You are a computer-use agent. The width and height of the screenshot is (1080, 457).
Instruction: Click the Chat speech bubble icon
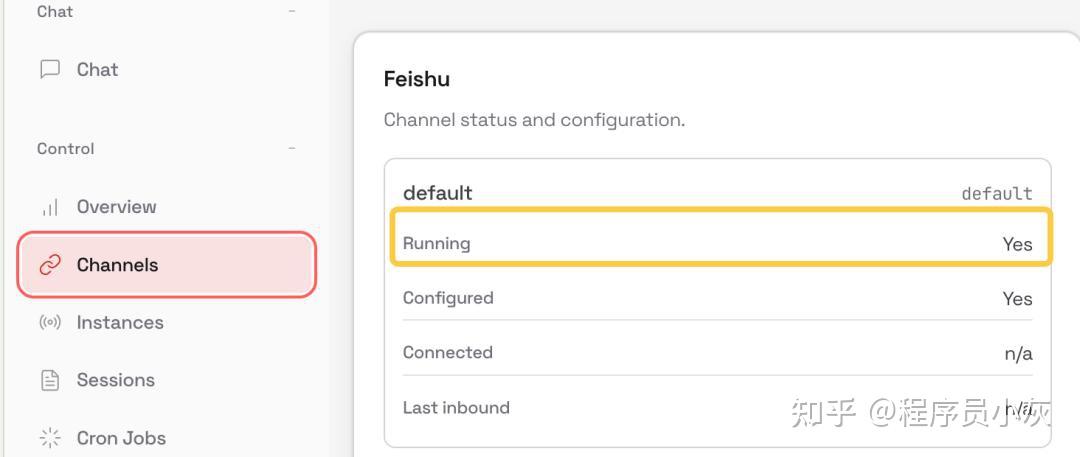tap(49, 69)
